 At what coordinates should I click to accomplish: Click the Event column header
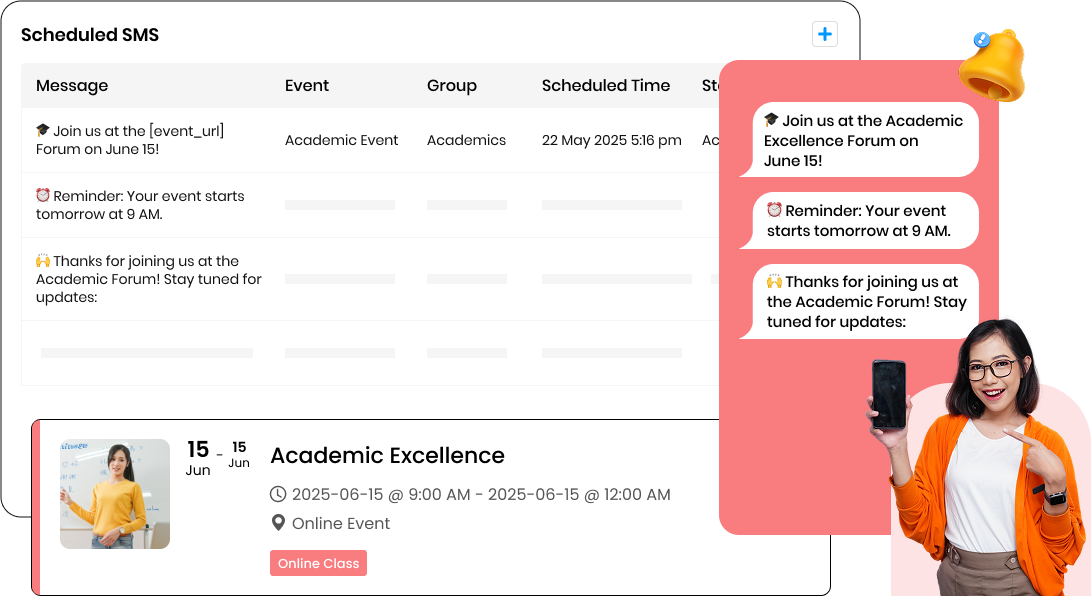tap(306, 85)
